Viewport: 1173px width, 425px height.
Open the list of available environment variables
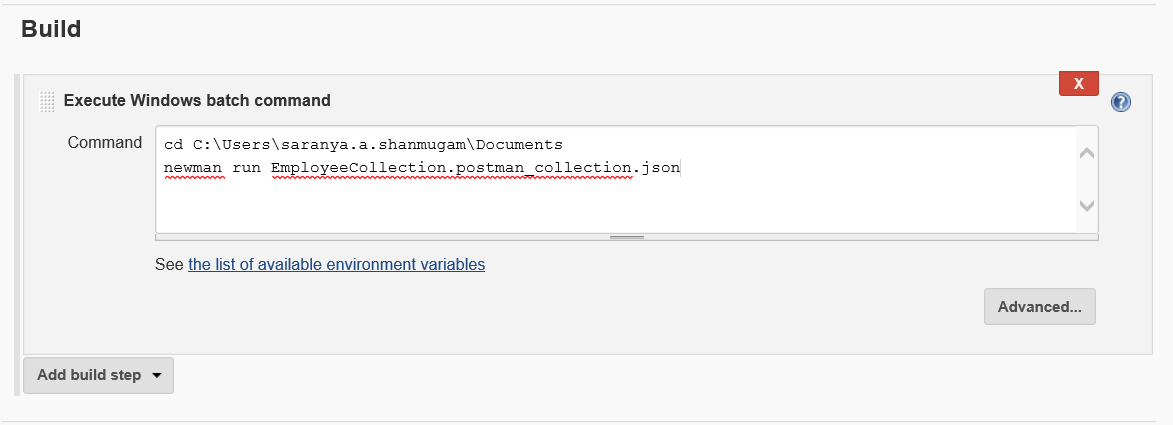pos(336,265)
